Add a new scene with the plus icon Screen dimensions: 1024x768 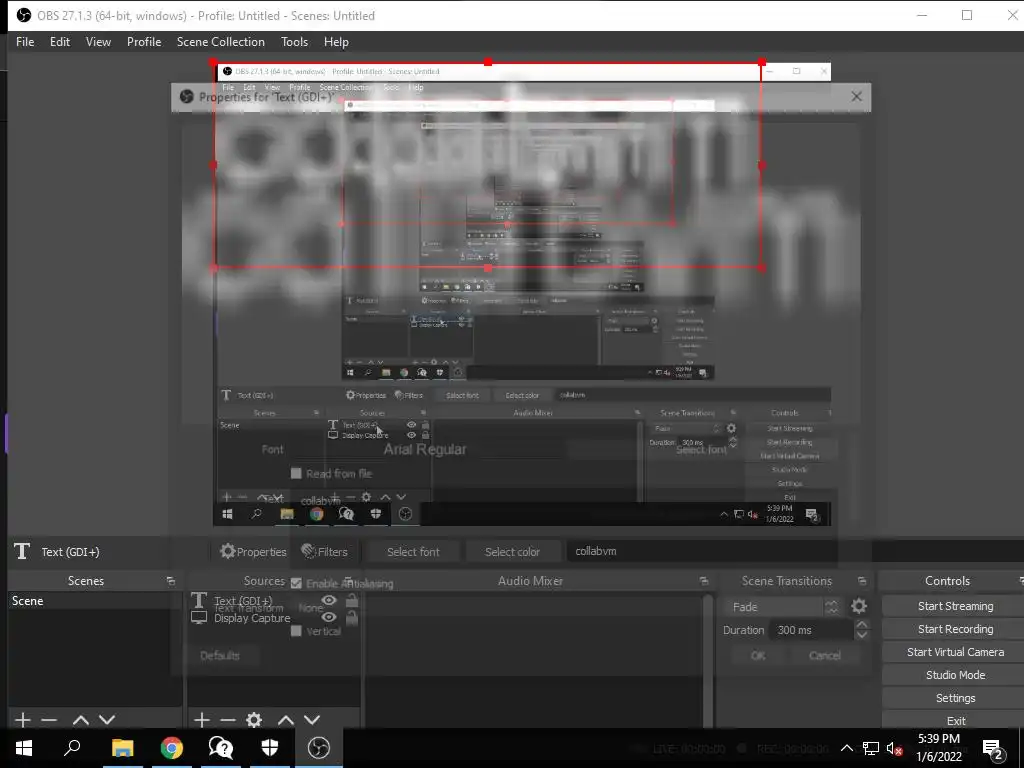(x=23, y=720)
